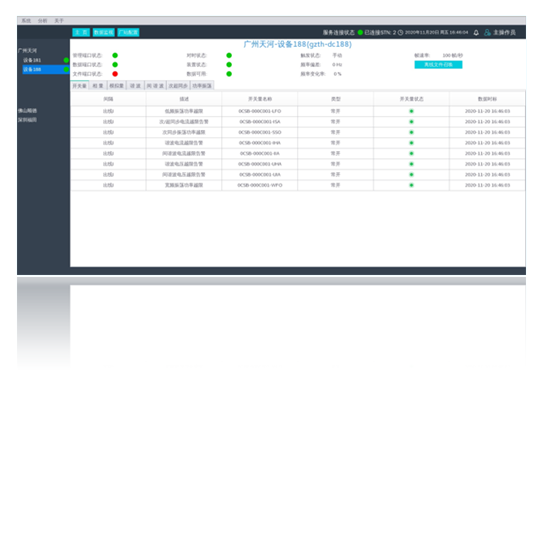Click the green 服务连接状态 indicator
Viewport: 543px width, 553px height.
pyautogui.click(x=360, y=32)
